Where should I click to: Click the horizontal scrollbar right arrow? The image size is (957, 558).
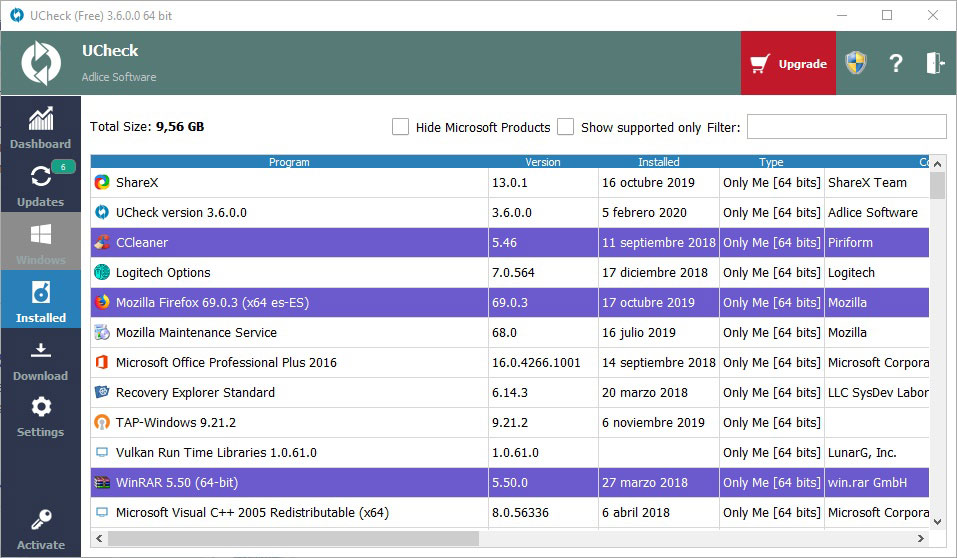tap(921, 538)
